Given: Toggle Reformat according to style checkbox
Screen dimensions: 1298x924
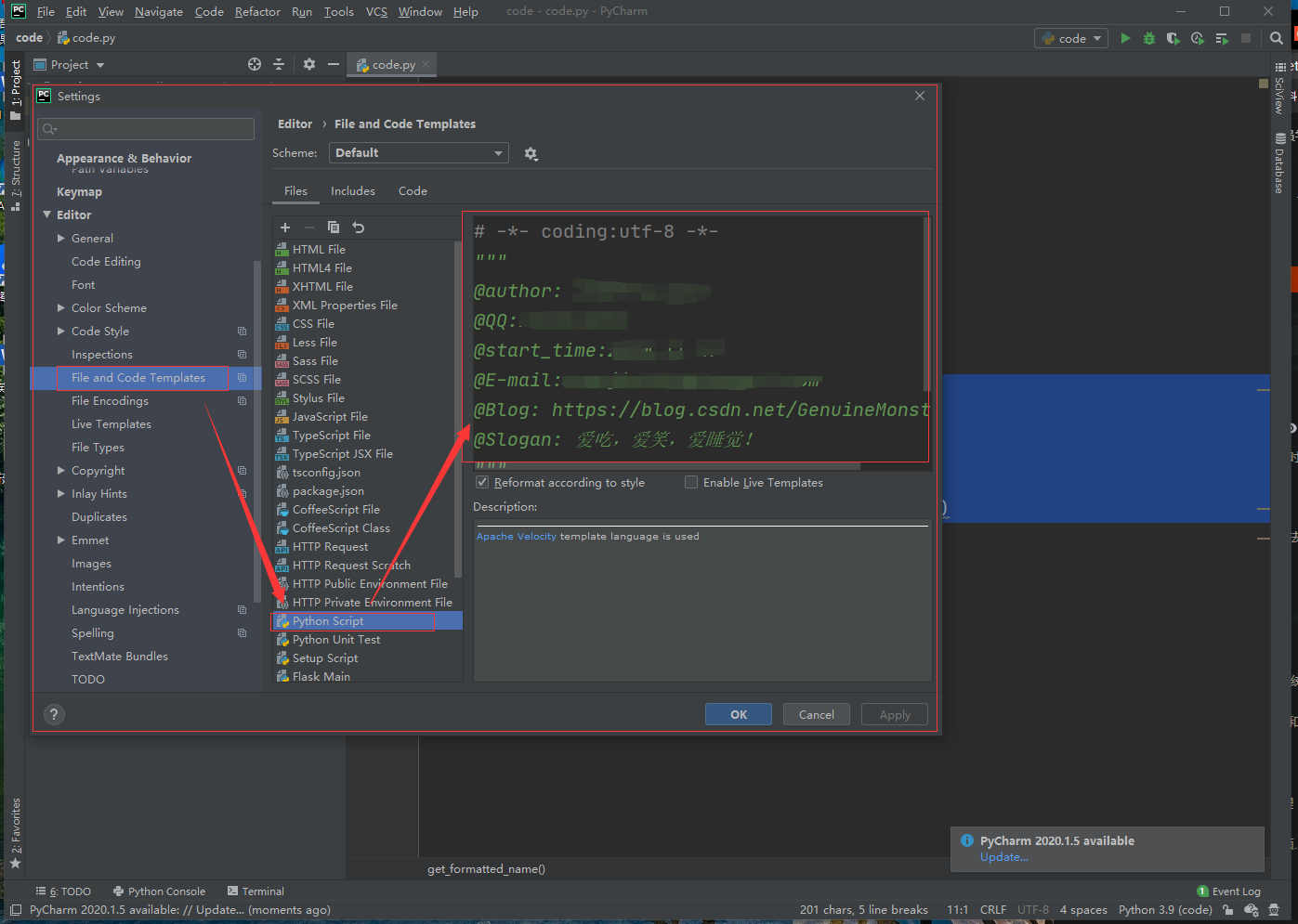Looking at the screenshot, I should (482, 482).
